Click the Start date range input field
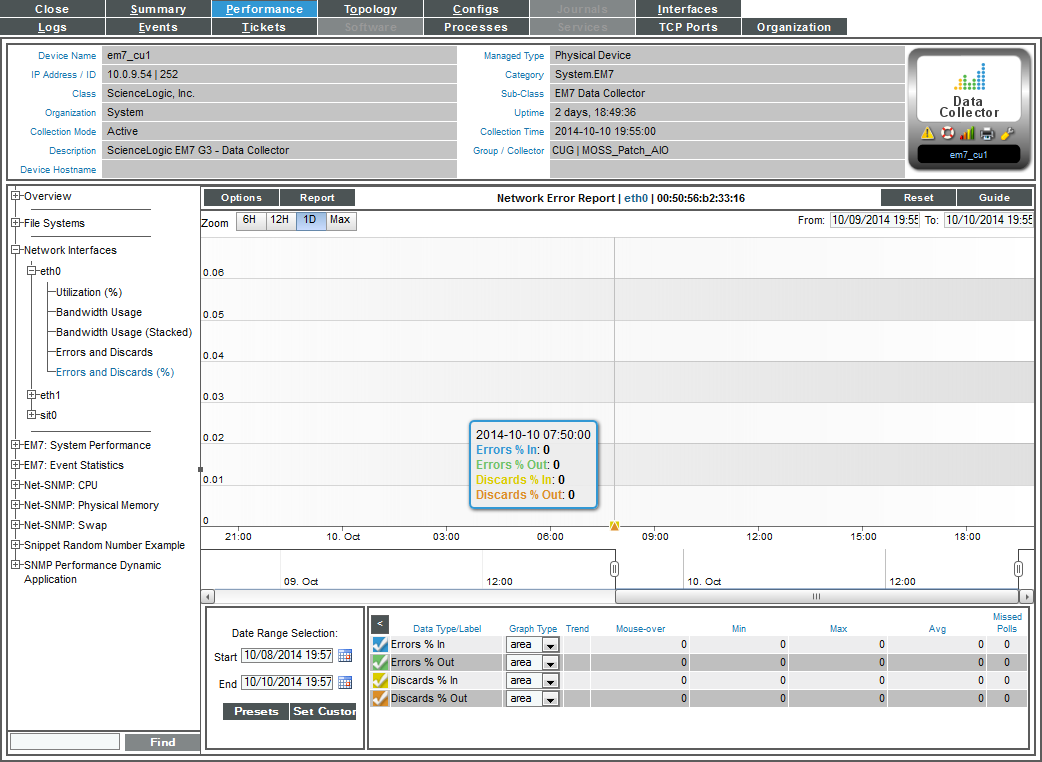The width and height of the screenshot is (1042, 762). [x=287, y=656]
